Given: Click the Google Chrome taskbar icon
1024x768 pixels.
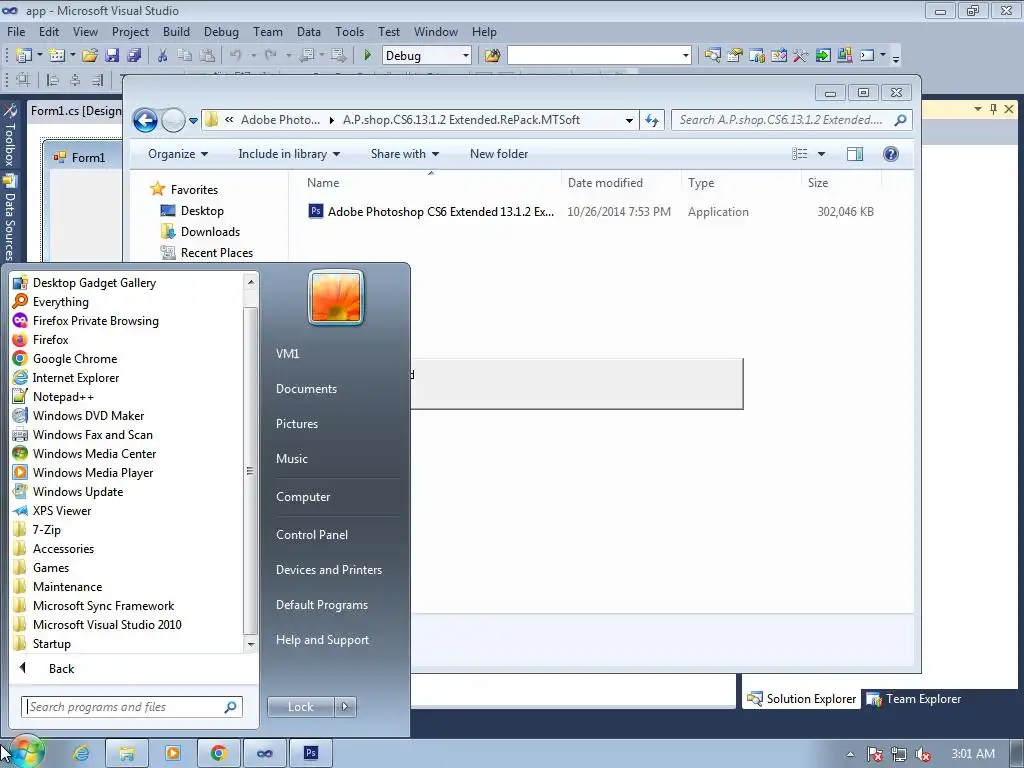Looking at the screenshot, I should click(x=218, y=754).
